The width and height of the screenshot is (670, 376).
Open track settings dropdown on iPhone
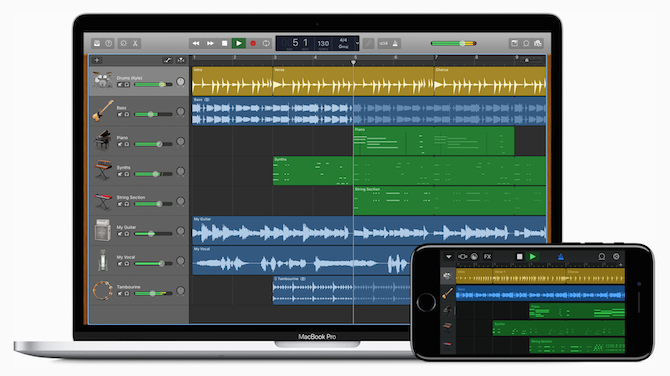pyautogui.click(x=449, y=257)
